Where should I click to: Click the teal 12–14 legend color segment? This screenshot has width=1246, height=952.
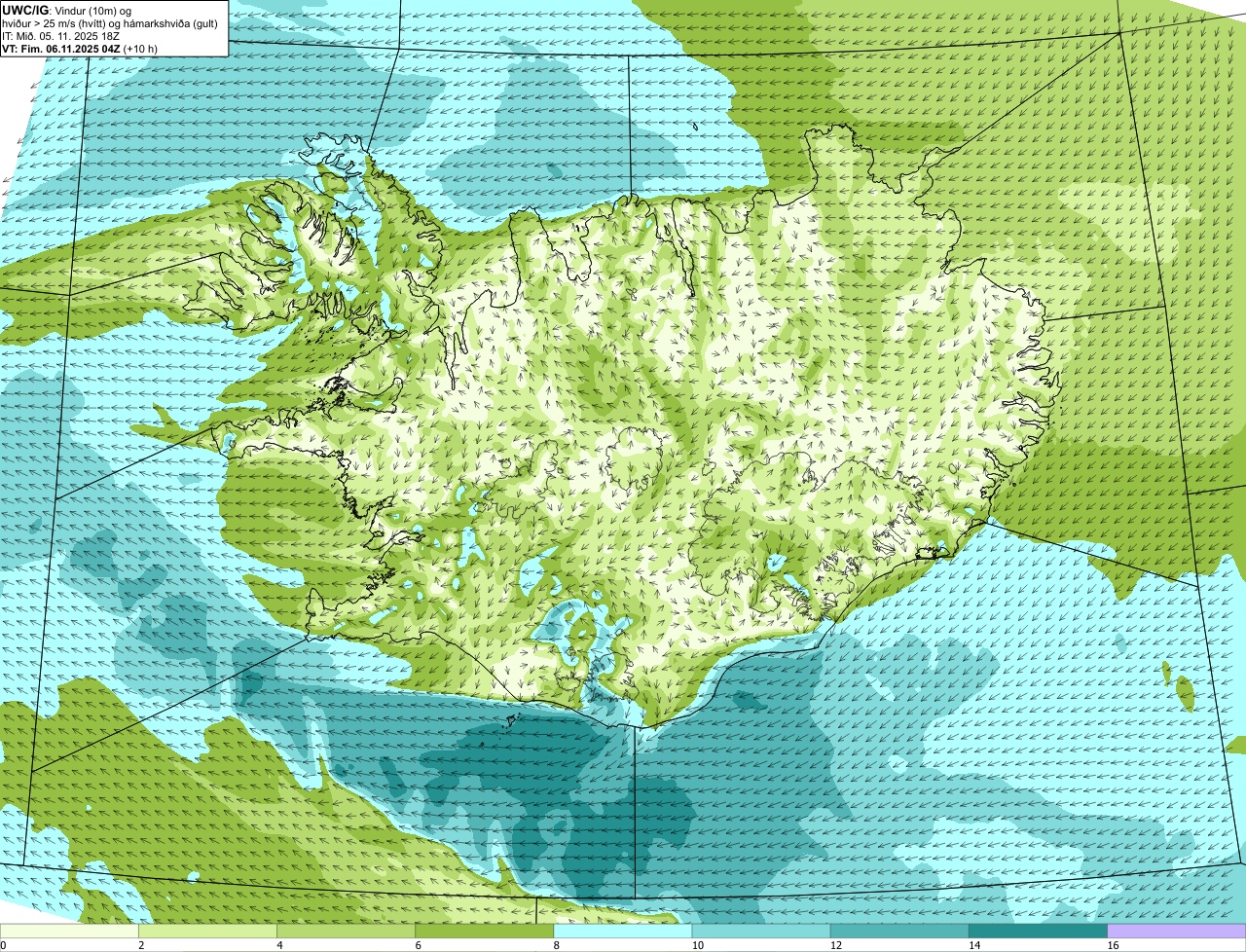[x=899, y=932]
